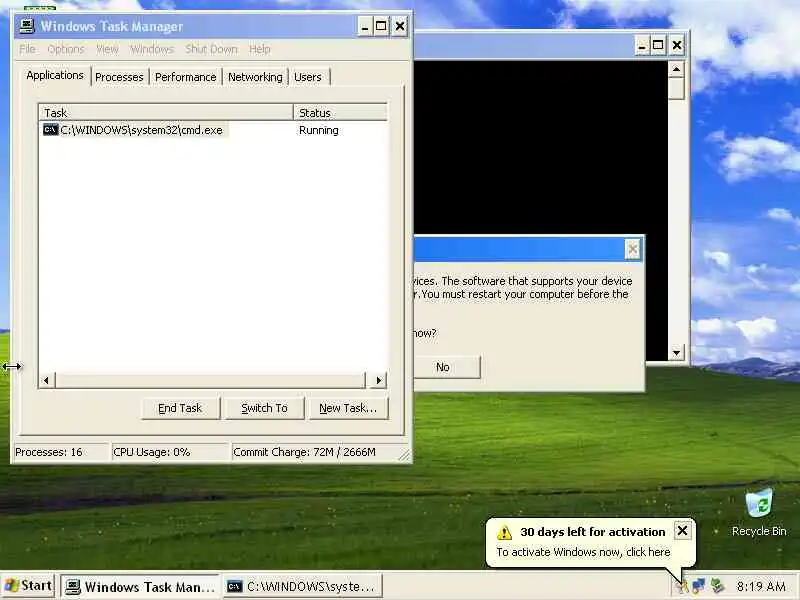Maximize the Windows Task Manager window

coord(381,26)
